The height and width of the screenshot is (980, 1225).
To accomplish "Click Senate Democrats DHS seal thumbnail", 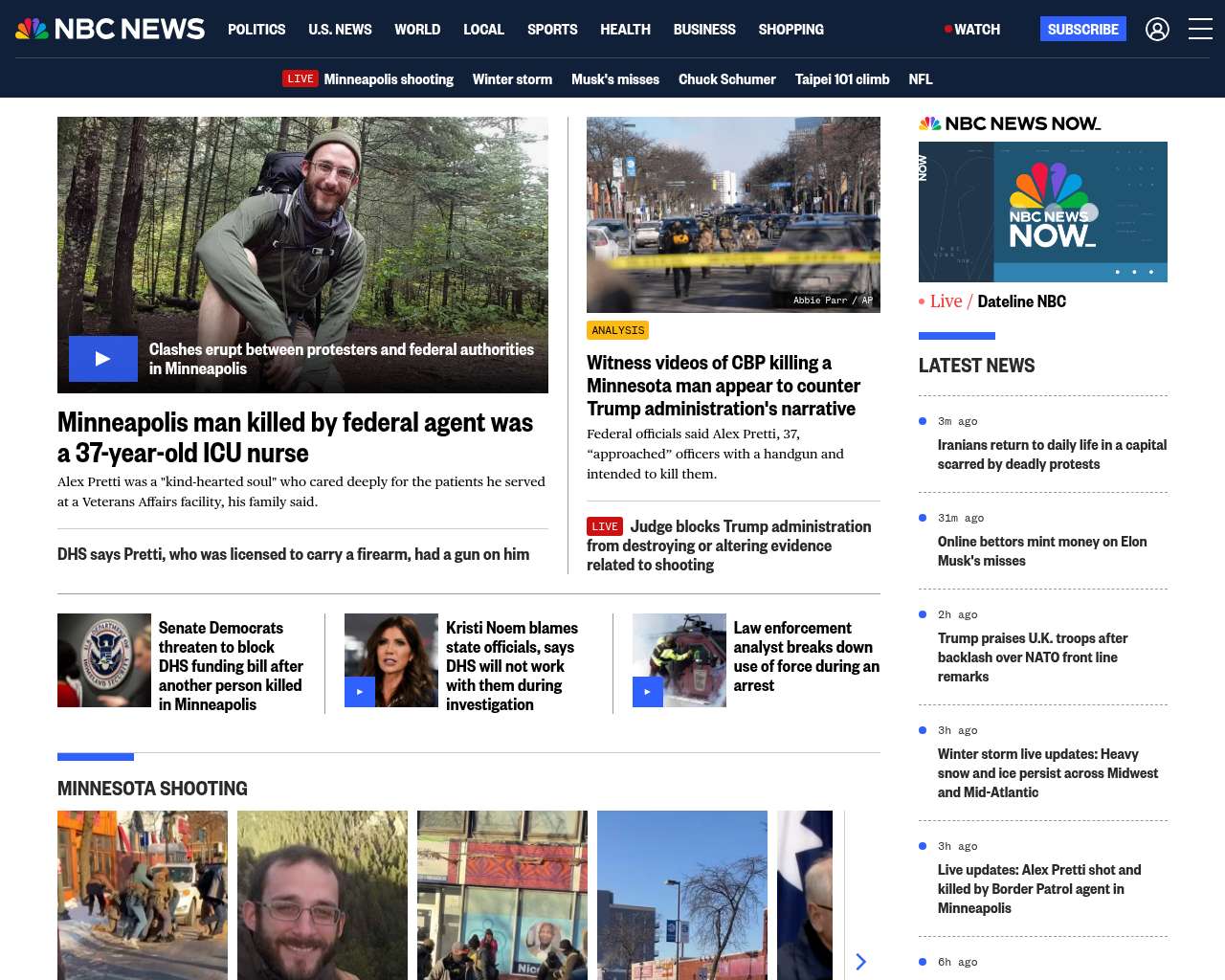I will (x=104, y=660).
